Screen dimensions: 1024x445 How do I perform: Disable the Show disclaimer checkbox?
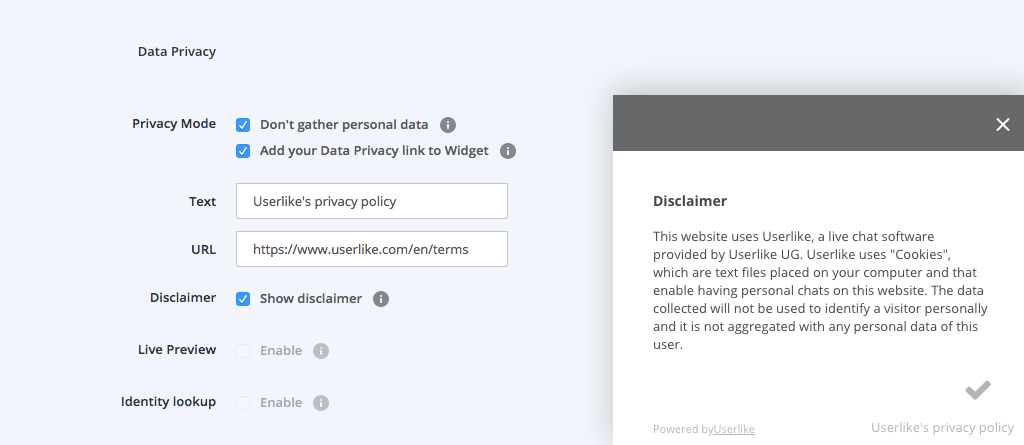[243, 299]
